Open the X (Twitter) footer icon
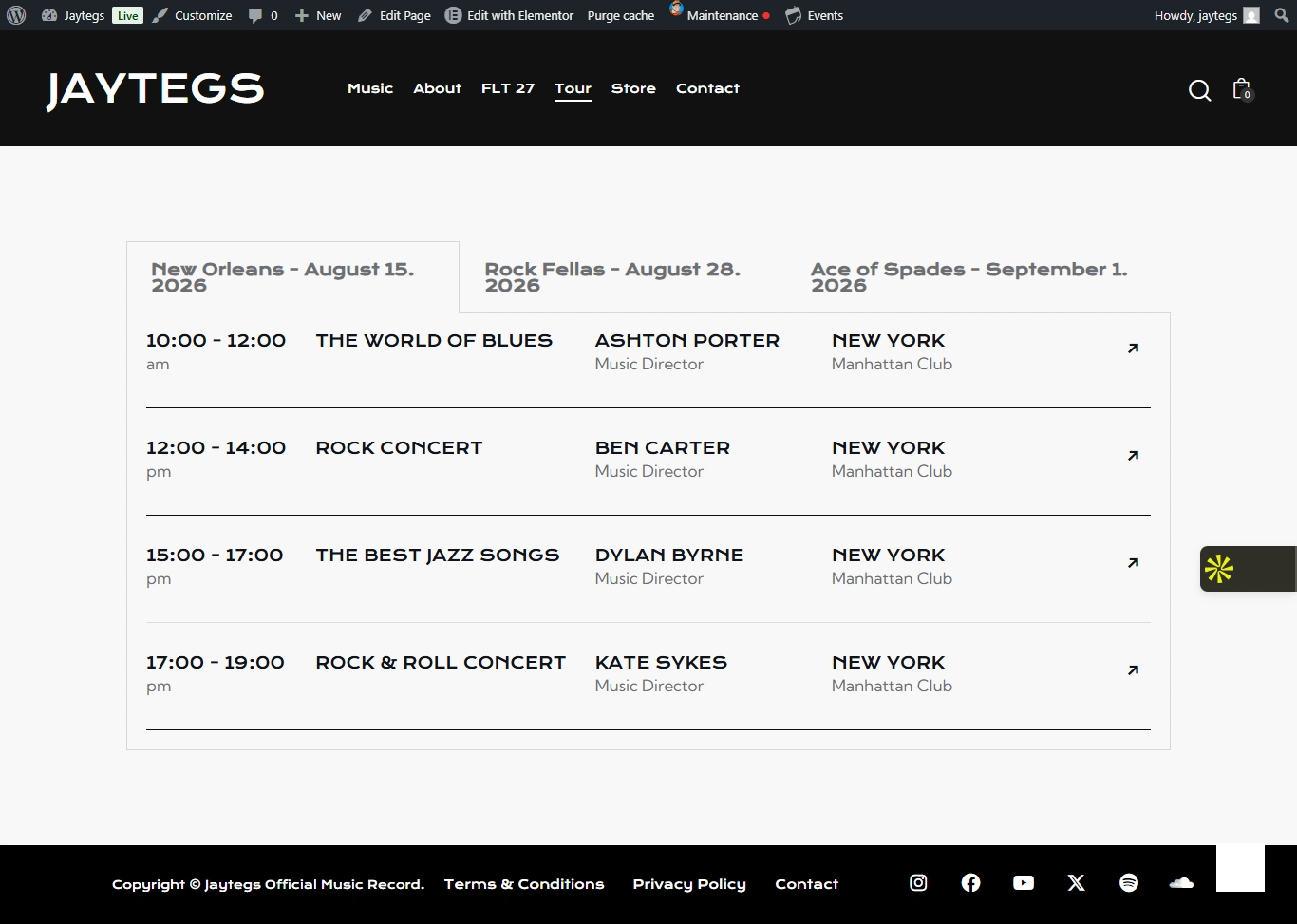Screen dimensions: 1297x924 click(1076, 883)
